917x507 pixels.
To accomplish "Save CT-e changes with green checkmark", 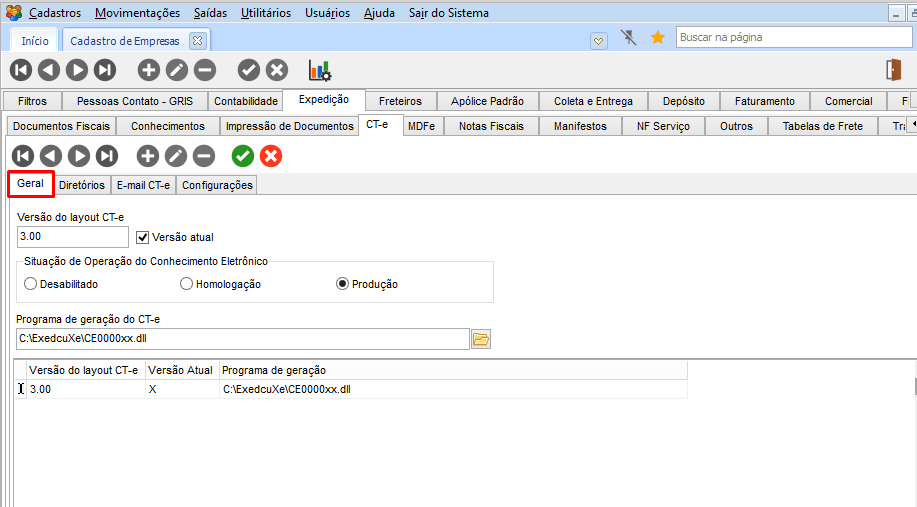I will pyautogui.click(x=243, y=156).
